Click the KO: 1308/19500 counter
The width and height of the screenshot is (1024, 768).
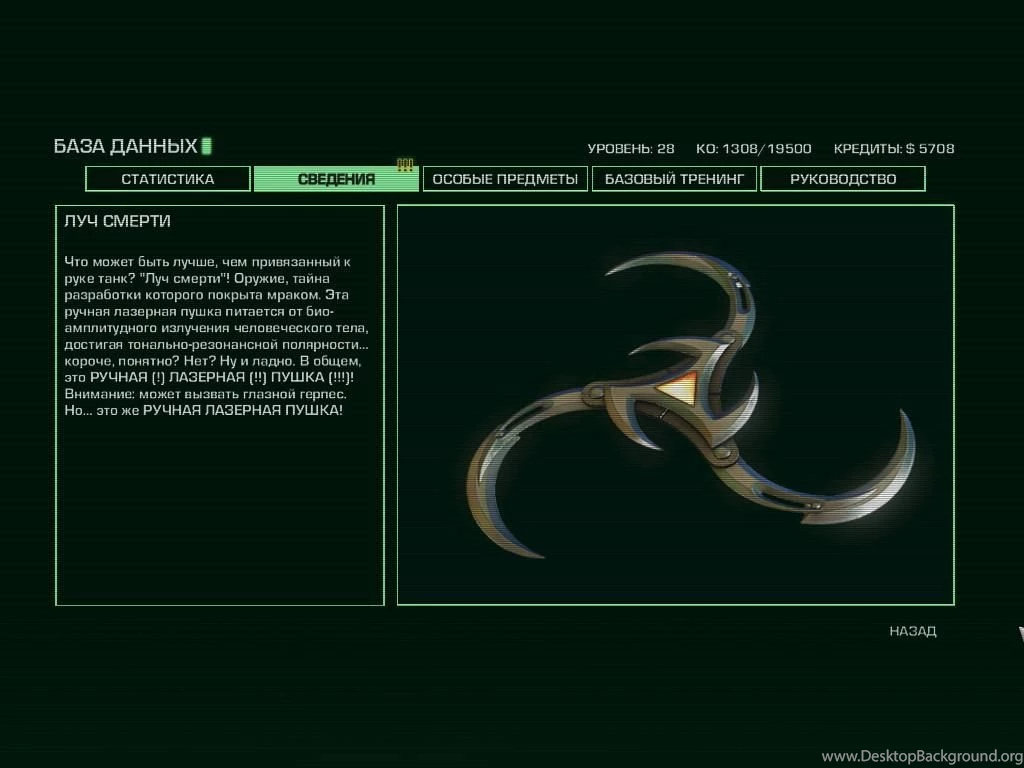pos(753,149)
